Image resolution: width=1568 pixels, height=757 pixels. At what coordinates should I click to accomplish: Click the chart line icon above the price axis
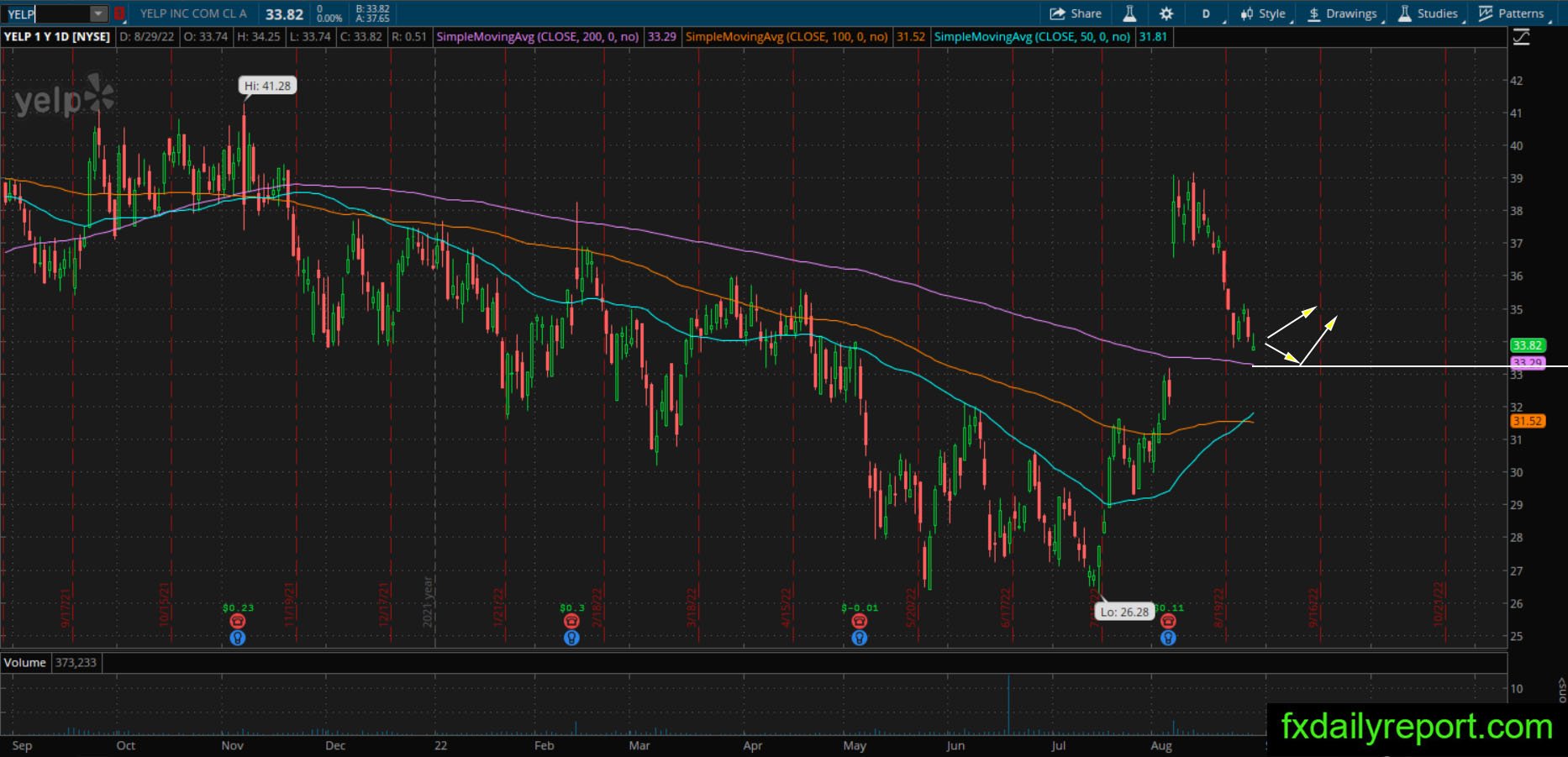click(1521, 37)
